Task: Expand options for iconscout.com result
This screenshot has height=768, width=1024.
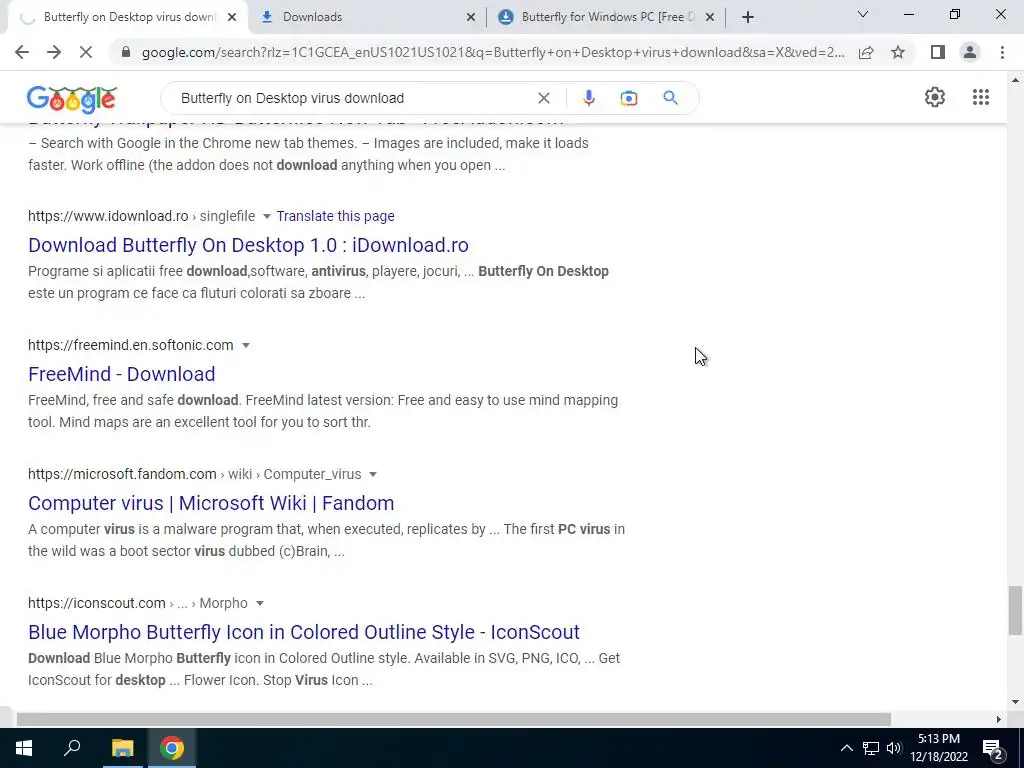Action: (259, 603)
